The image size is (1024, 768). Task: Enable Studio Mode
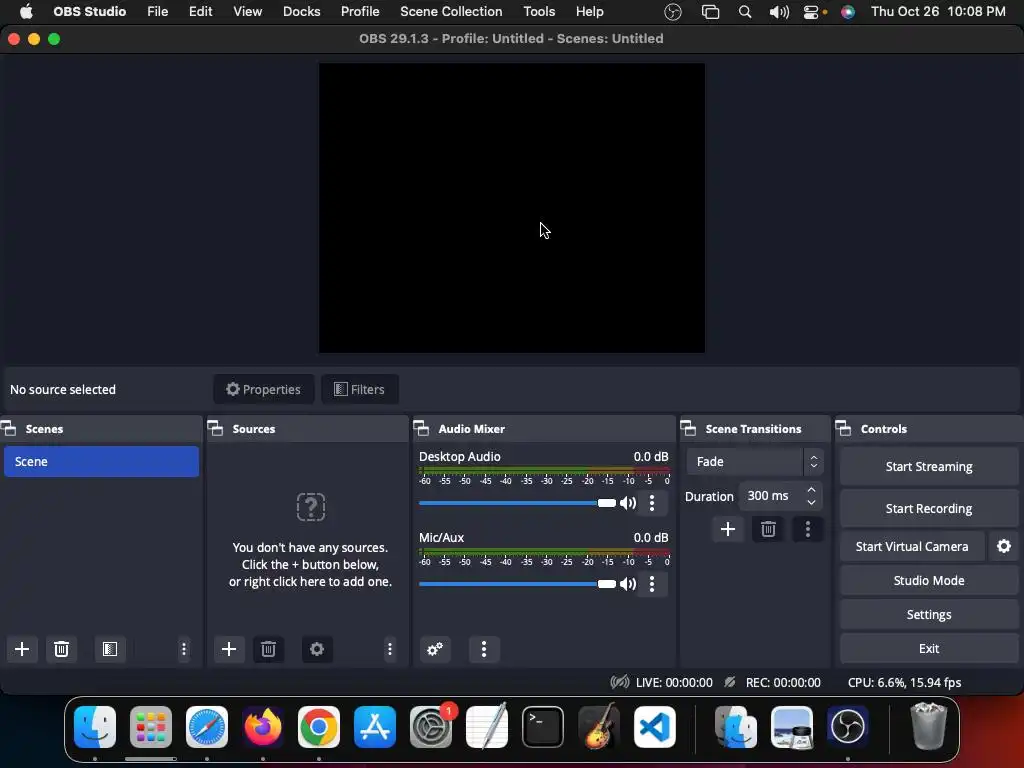pyautogui.click(x=929, y=581)
